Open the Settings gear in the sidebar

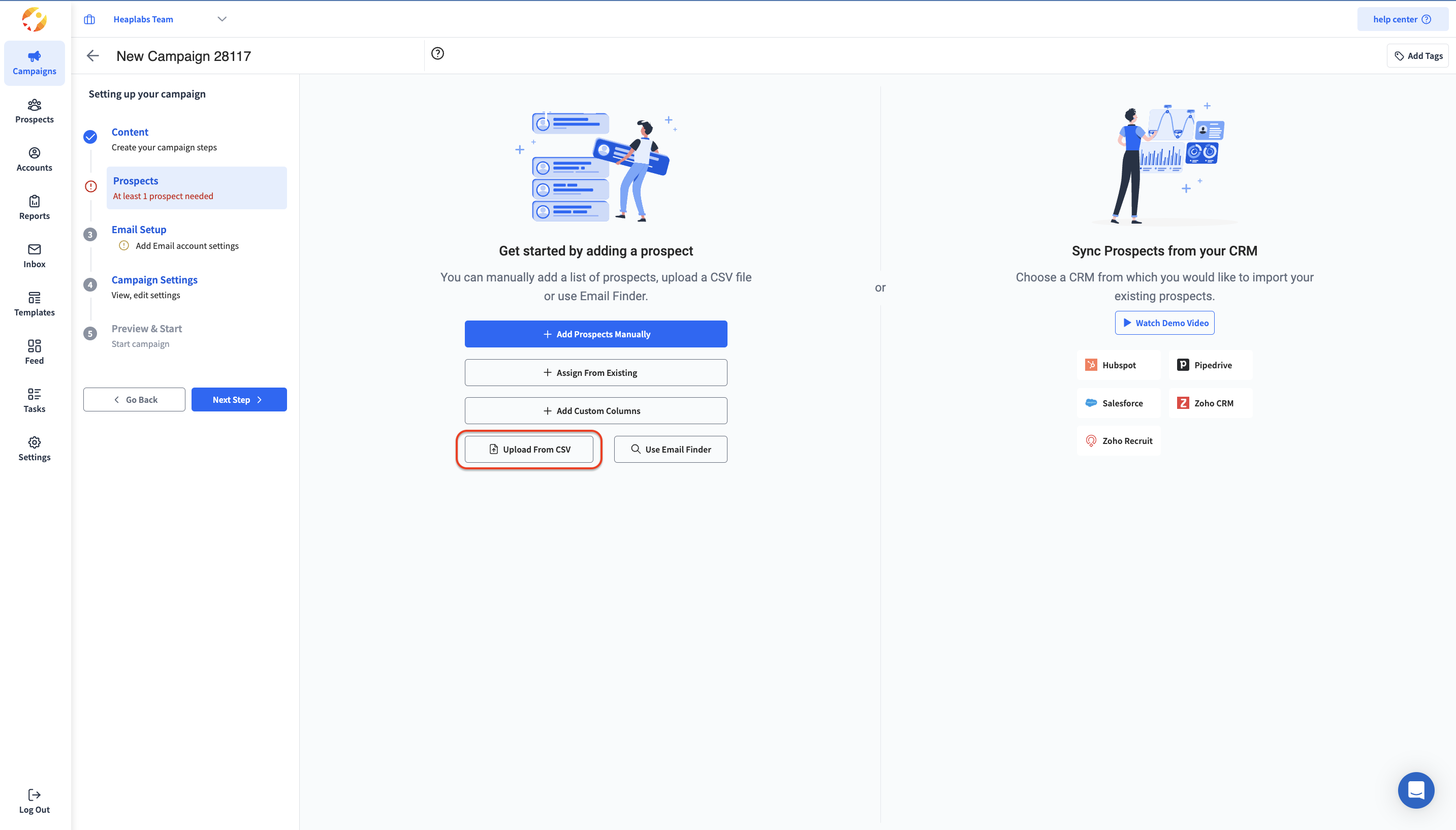coord(34,449)
